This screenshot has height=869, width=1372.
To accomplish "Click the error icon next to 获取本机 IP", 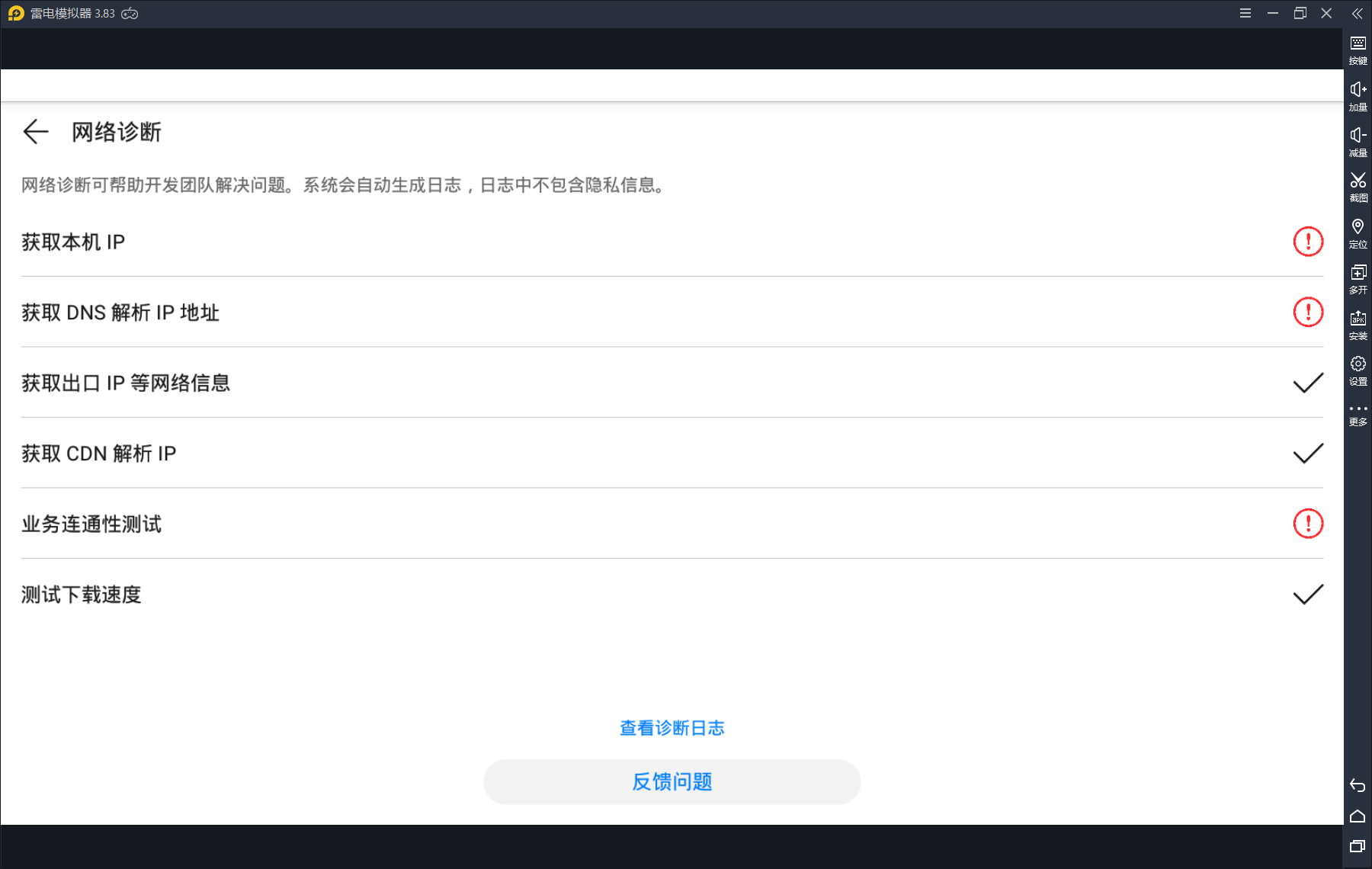I will pos(1308,241).
